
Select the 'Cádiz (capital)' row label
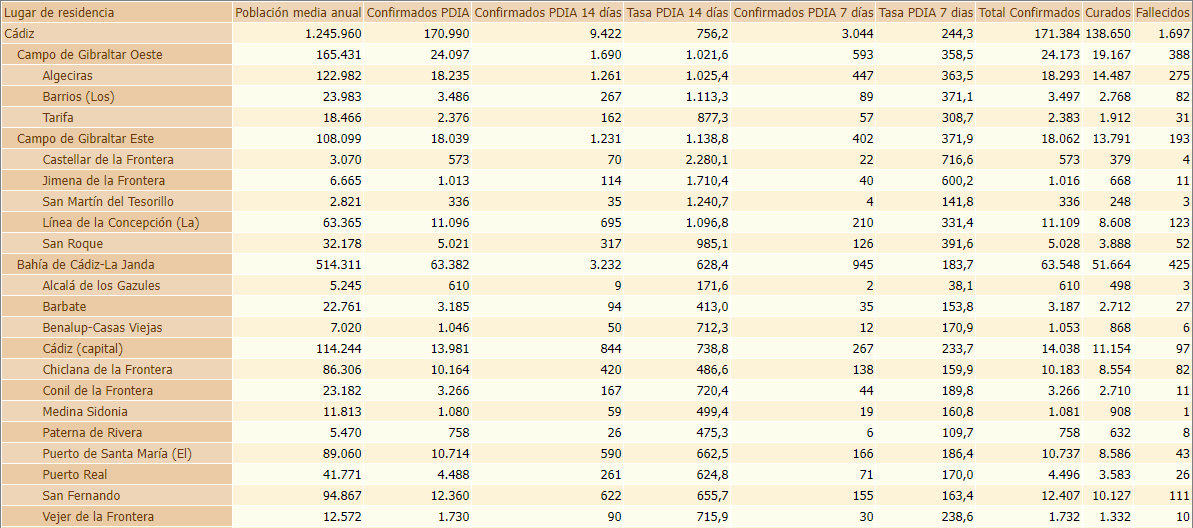(x=82, y=349)
